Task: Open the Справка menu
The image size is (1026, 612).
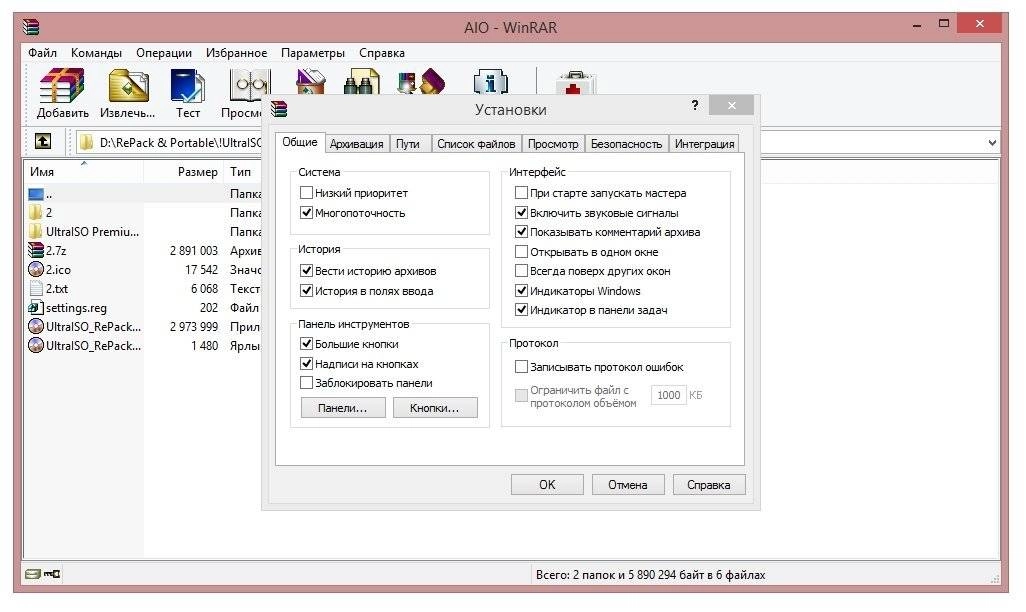Action: [381, 53]
